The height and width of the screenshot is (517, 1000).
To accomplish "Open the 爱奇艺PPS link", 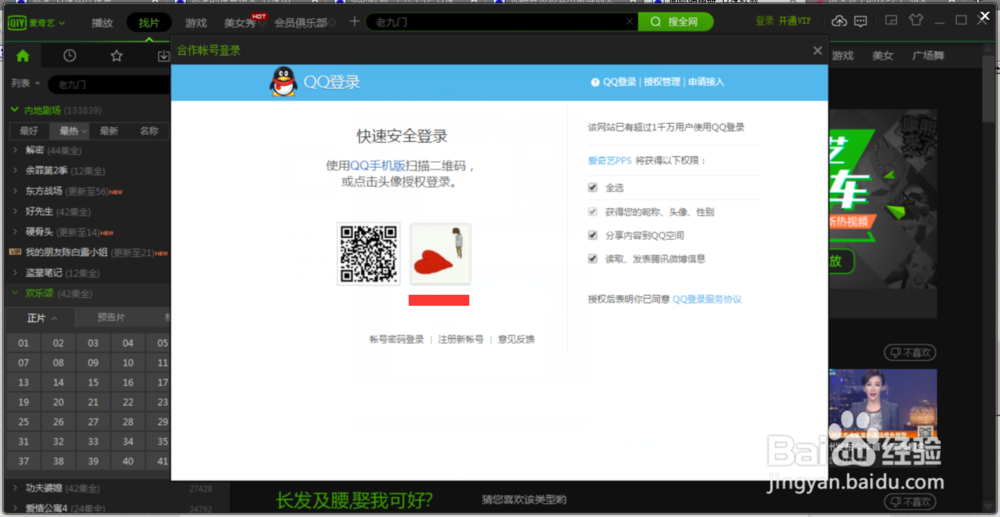I will click(610, 161).
